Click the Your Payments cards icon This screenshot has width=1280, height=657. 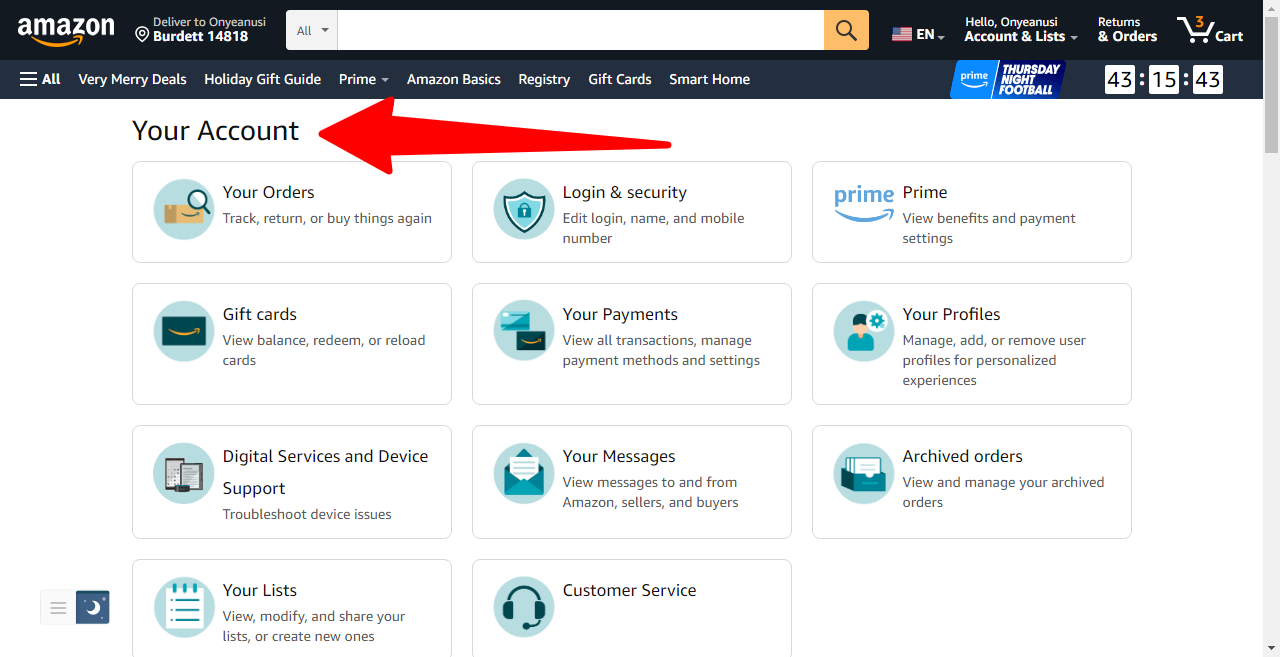(524, 331)
